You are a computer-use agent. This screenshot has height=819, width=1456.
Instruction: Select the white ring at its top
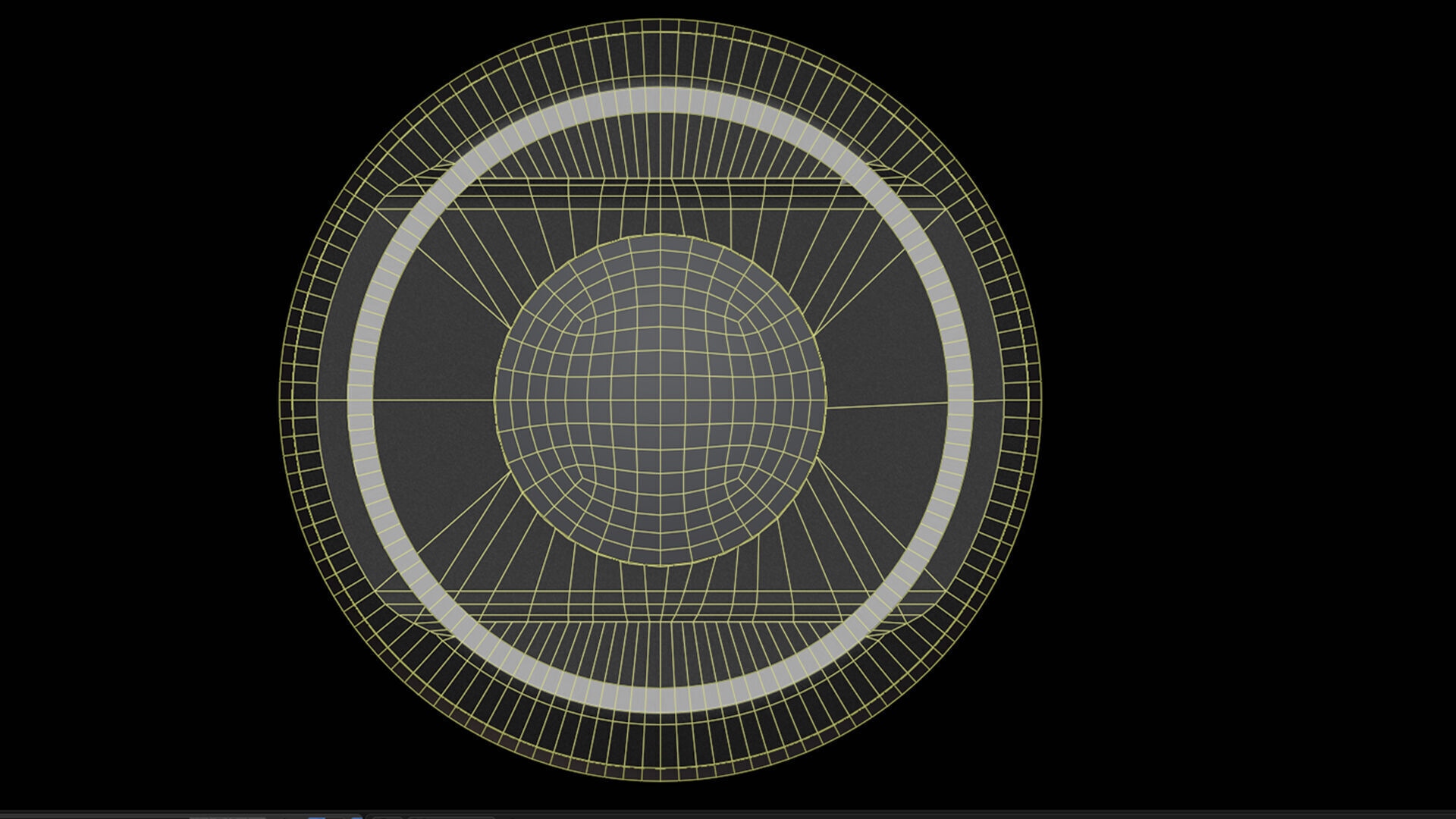pyautogui.click(x=660, y=100)
